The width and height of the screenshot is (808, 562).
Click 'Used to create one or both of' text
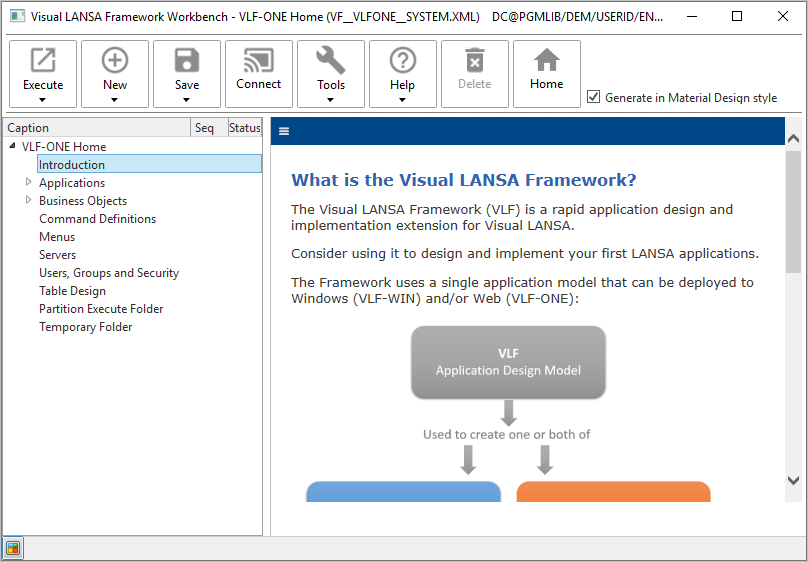coord(507,435)
